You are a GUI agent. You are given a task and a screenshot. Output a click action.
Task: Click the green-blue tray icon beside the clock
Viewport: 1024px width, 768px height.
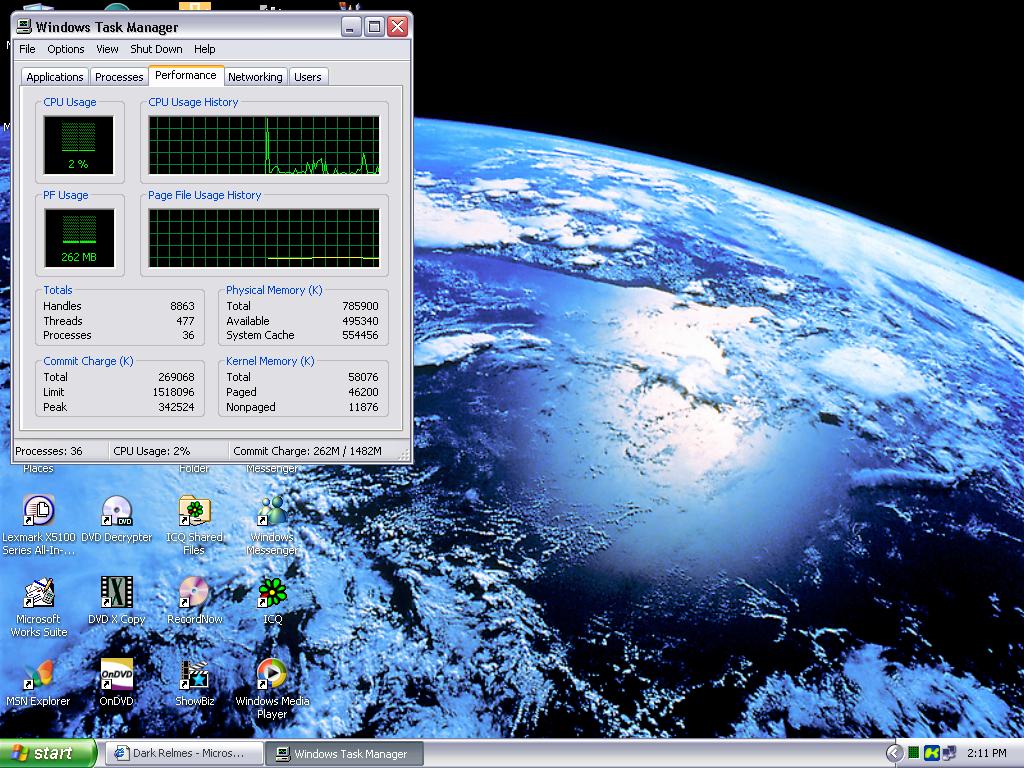click(x=931, y=754)
